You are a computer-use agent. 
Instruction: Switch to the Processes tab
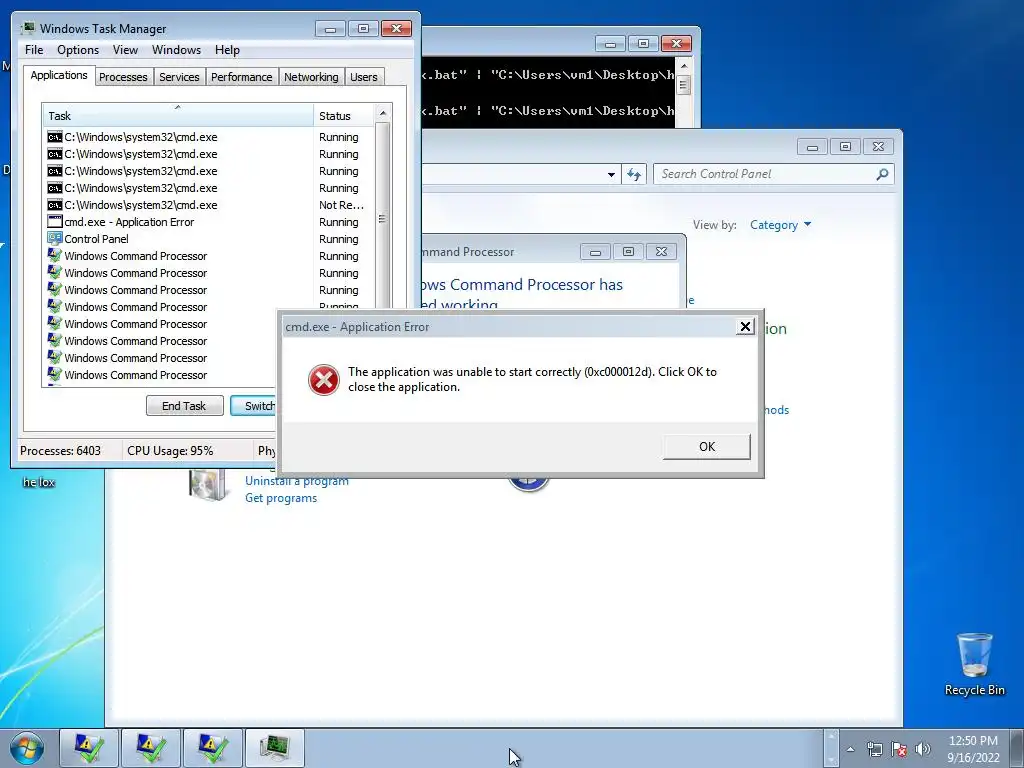123,77
